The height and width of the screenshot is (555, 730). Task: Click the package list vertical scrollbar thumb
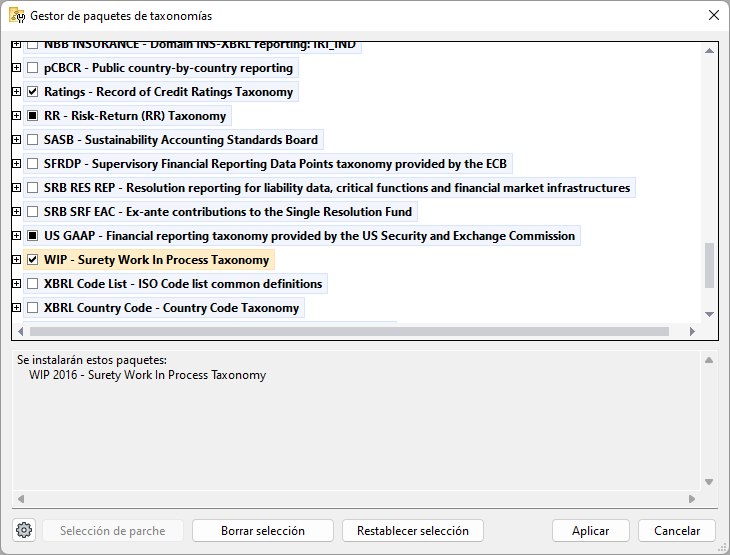709,265
